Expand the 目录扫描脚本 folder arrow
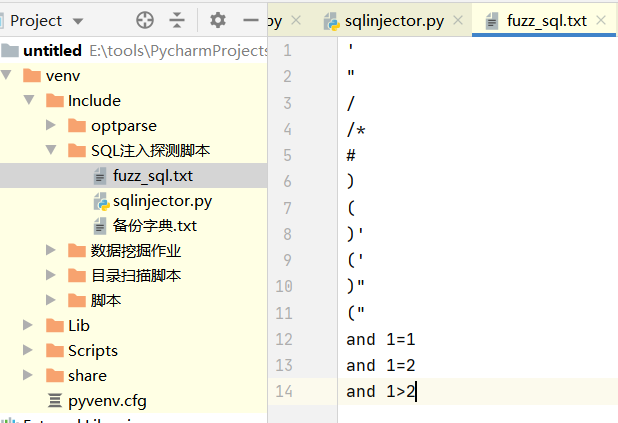The height and width of the screenshot is (423, 618). tap(51, 275)
